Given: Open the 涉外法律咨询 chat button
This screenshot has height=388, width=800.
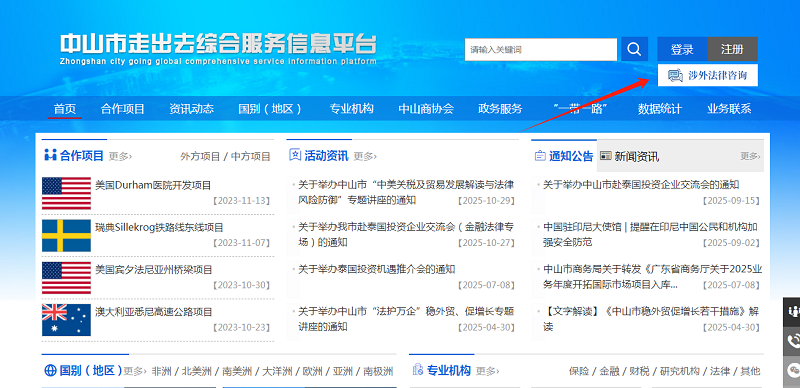Looking at the screenshot, I should tap(708, 75).
